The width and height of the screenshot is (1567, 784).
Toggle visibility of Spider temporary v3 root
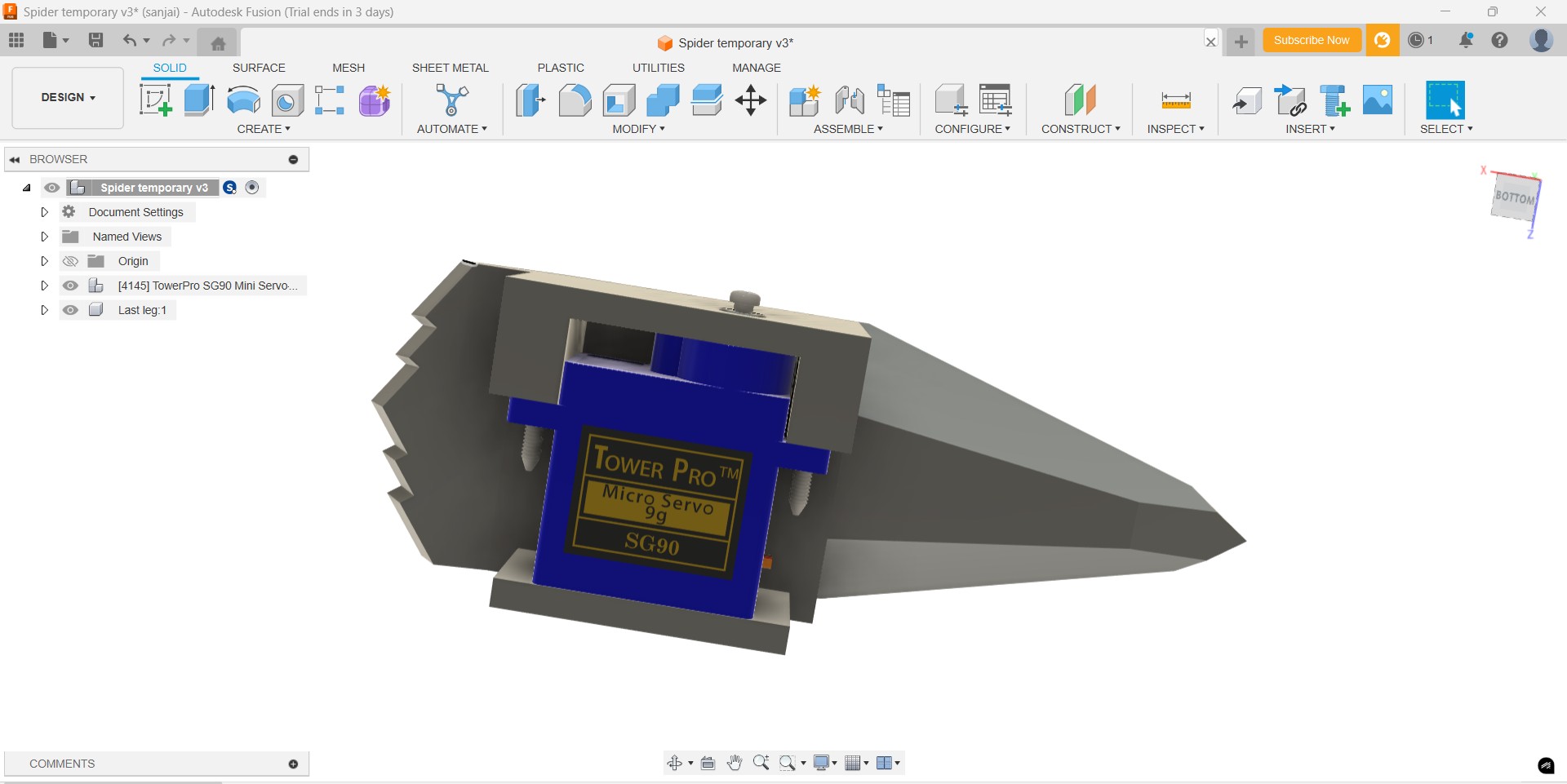tap(52, 188)
